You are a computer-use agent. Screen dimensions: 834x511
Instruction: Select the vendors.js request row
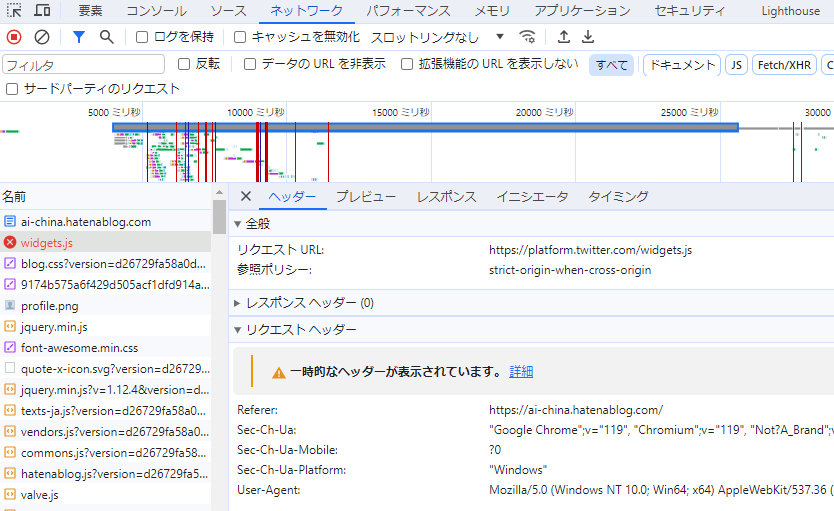tap(106, 431)
